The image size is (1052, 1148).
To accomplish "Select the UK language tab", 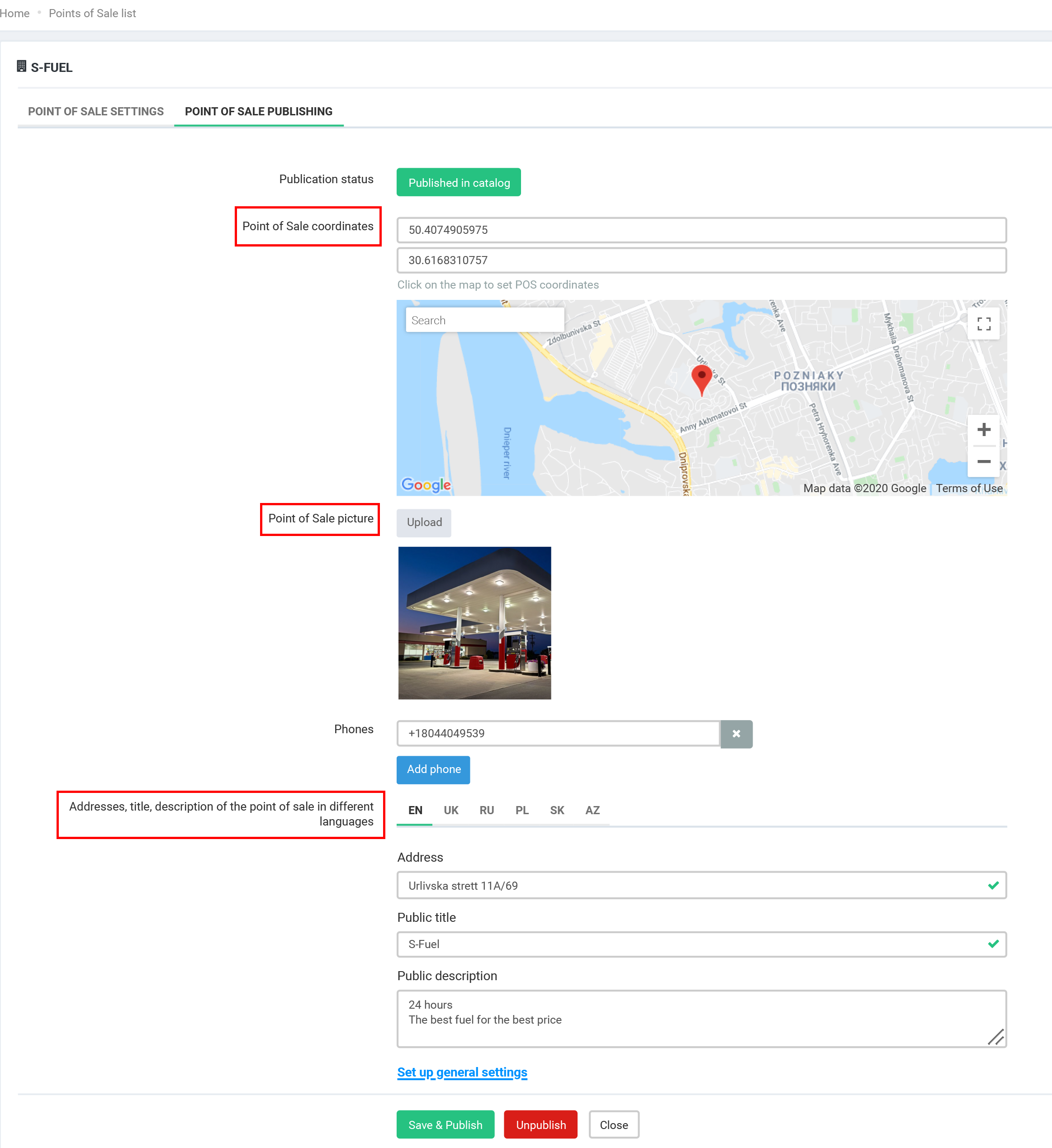I will (451, 810).
